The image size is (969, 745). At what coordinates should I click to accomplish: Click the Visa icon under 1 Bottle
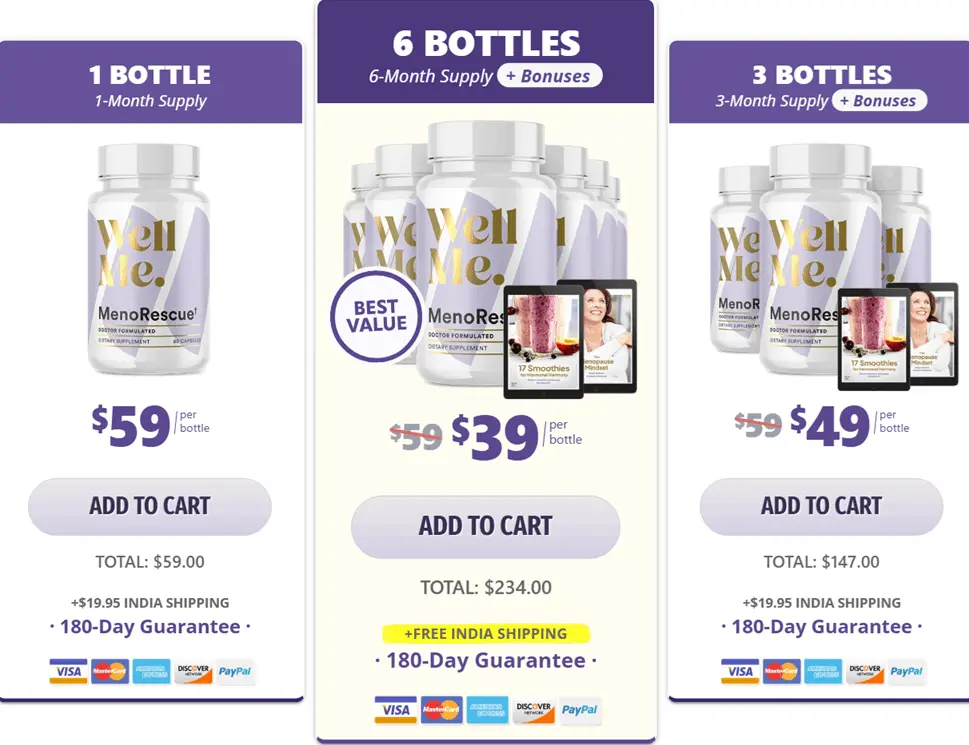[68, 671]
